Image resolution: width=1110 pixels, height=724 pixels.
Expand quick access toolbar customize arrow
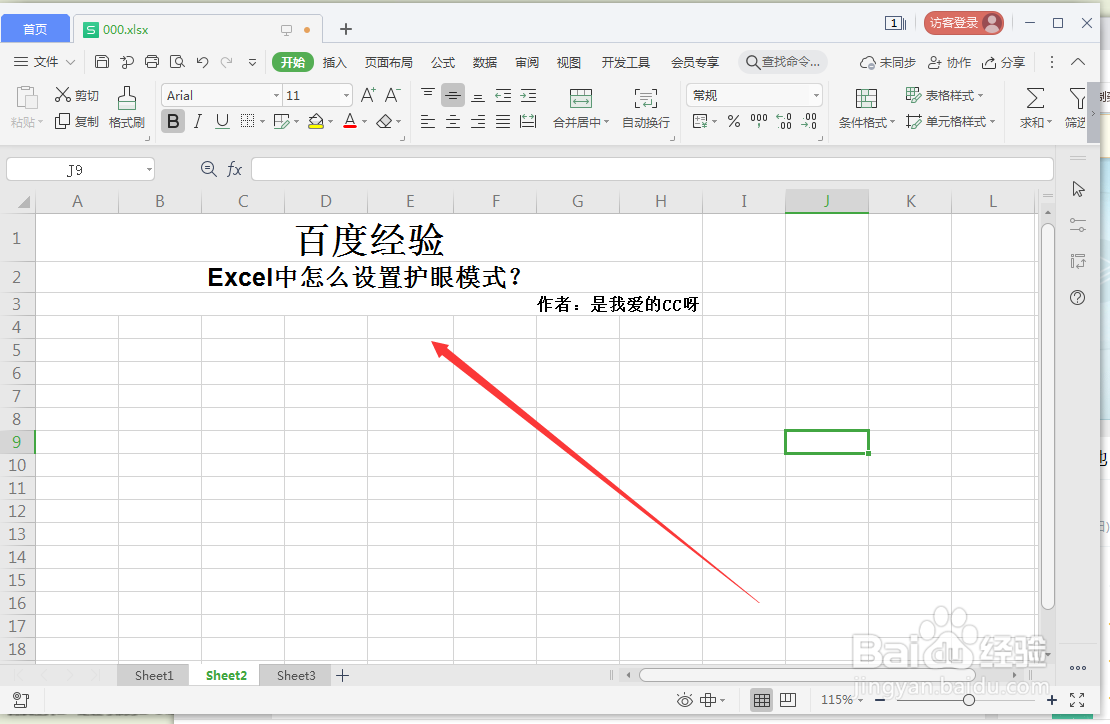[x=252, y=62]
